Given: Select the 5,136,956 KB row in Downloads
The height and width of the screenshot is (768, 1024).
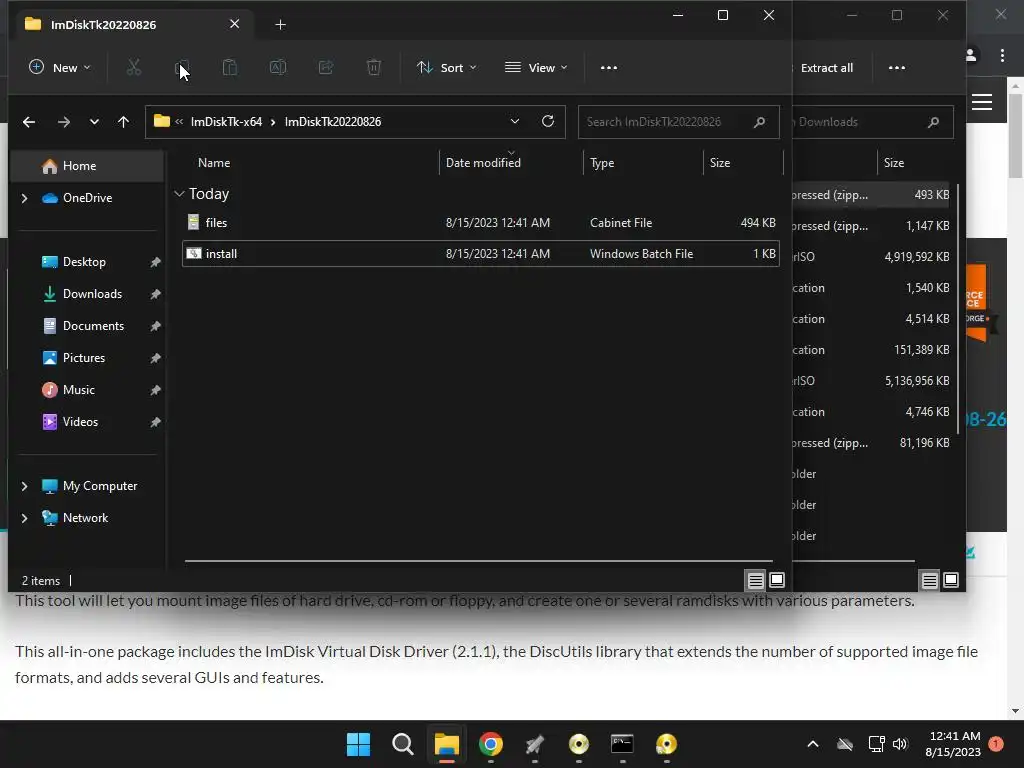Looking at the screenshot, I should click(x=871, y=381).
